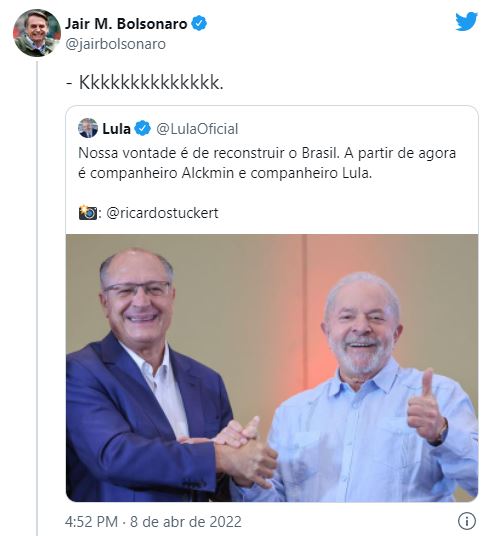Open quoted tweet text about reconstruir o Brasil
The height and width of the screenshot is (536, 491).
(x=267, y=163)
